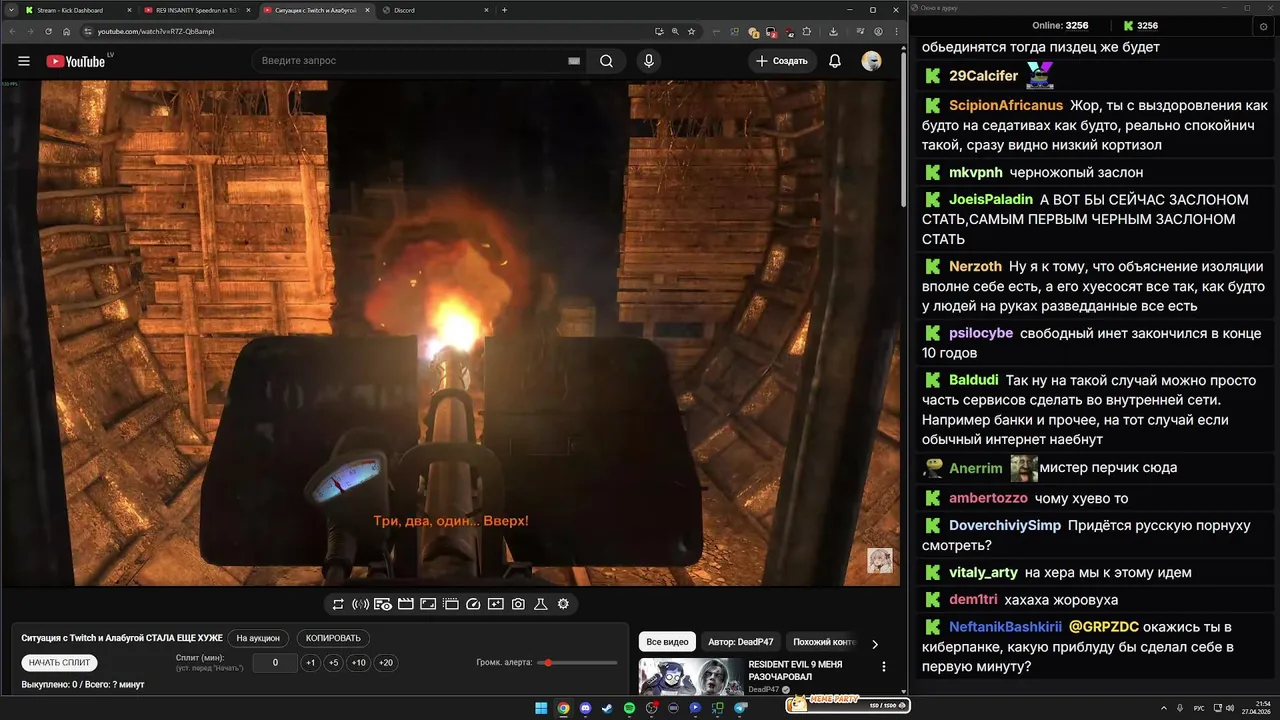
Task: Add +1 minute to split
Action: click(x=311, y=663)
